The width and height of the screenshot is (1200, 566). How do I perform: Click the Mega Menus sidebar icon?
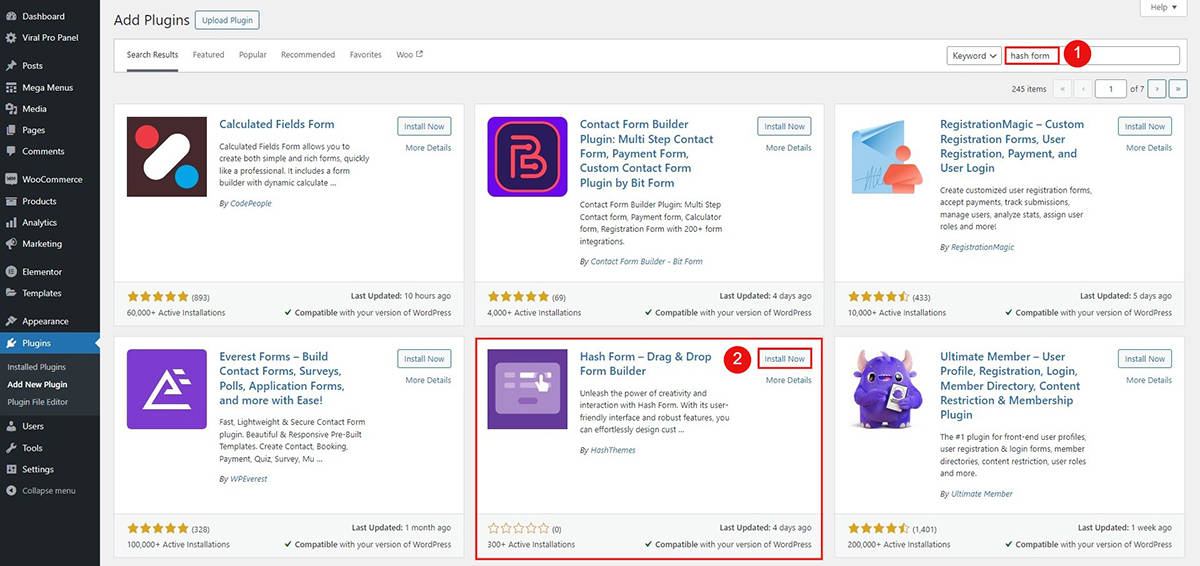pyautogui.click(x=10, y=88)
